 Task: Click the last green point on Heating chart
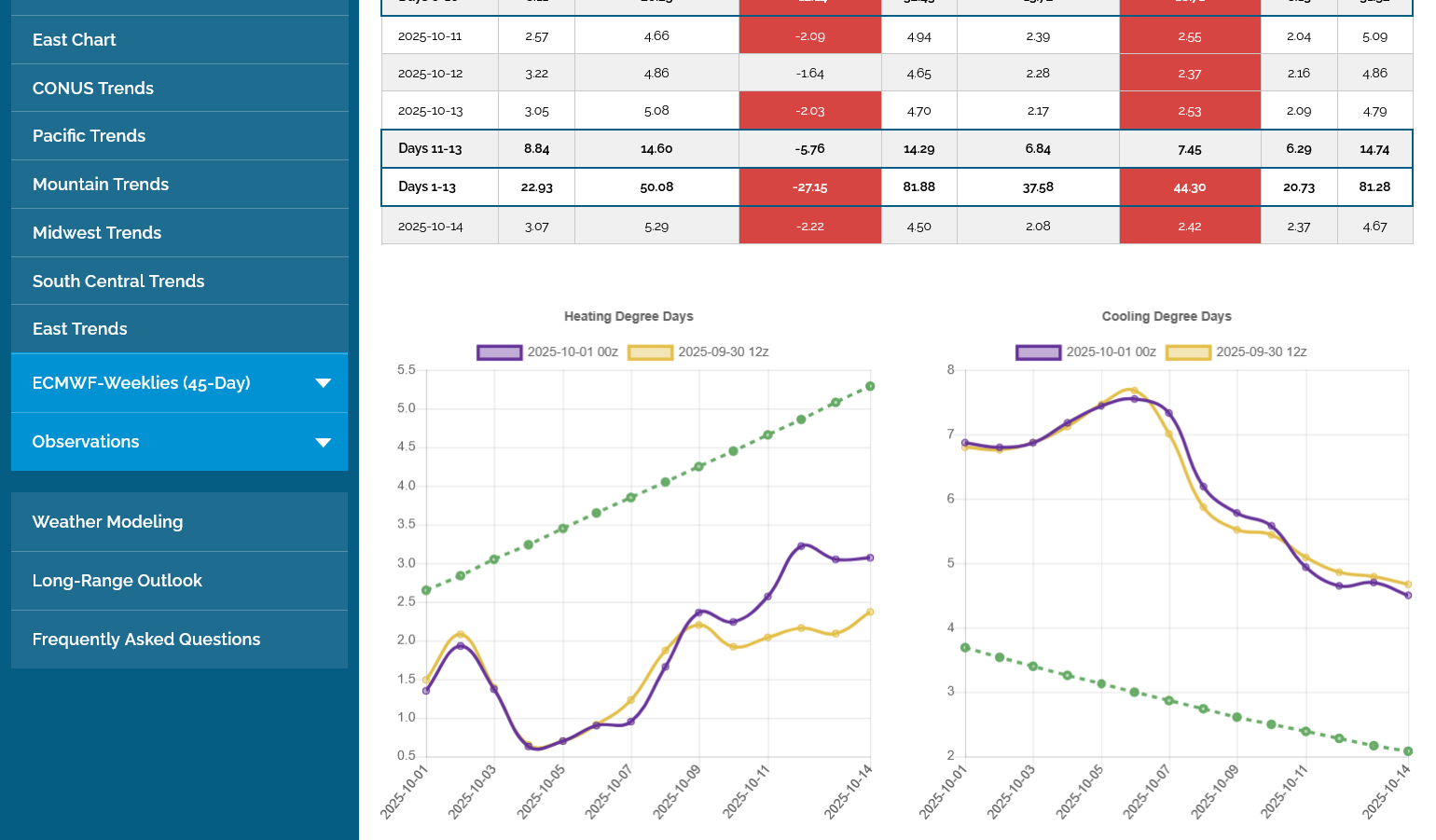[x=870, y=386]
